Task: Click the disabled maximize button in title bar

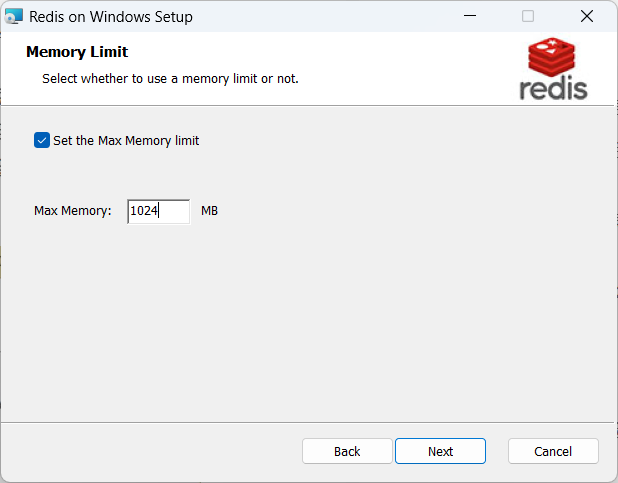Action: point(528,16)
